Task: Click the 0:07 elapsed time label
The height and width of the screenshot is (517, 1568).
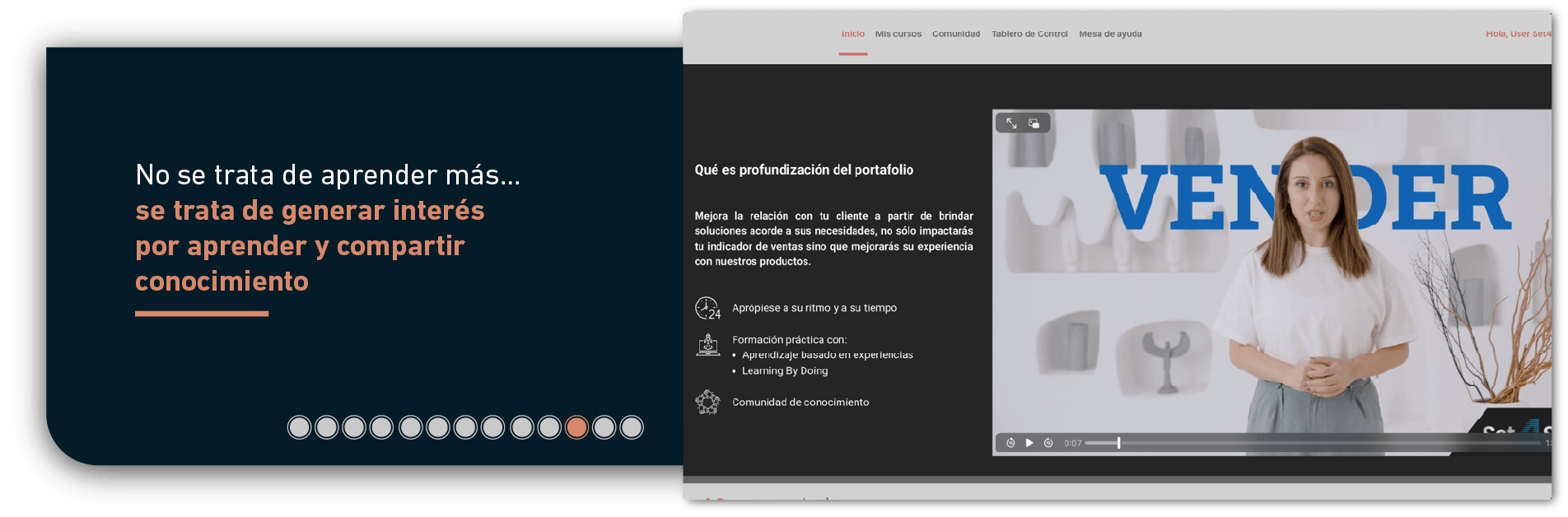Action: (1072, 443)
